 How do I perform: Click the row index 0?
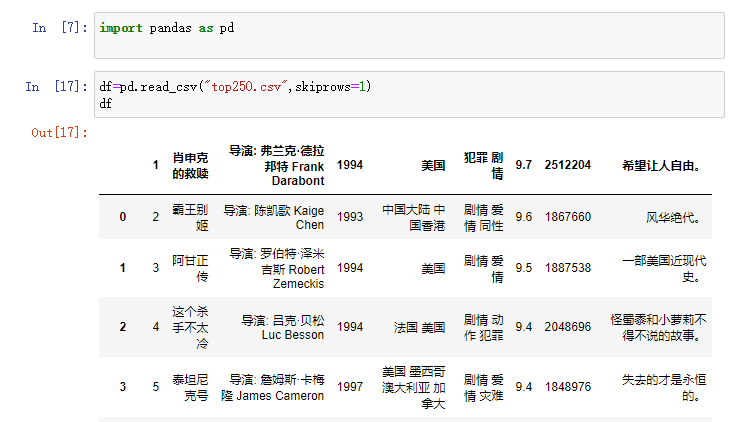(x=123, y=217)
